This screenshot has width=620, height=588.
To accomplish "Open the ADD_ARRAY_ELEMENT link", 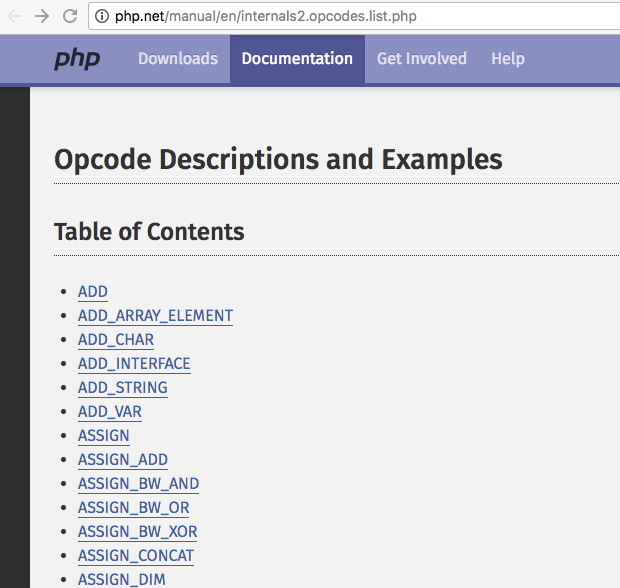I will click(155, 316).
